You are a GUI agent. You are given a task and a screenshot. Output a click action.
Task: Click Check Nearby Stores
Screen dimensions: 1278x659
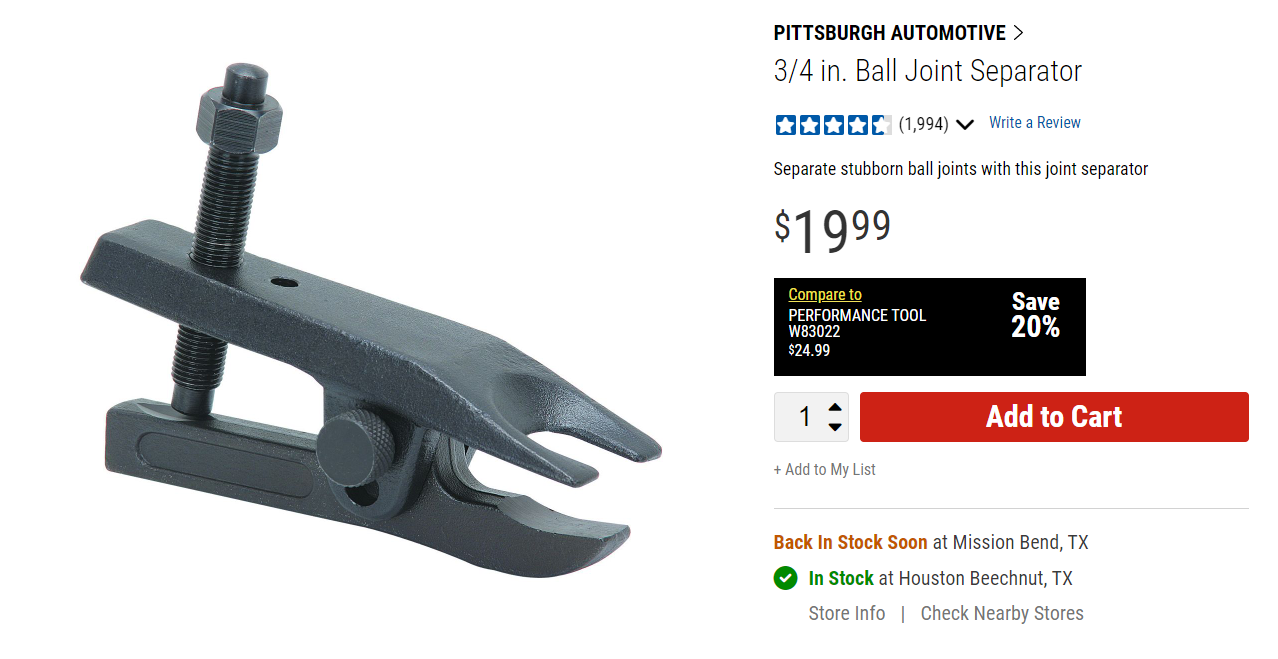(x=1002, y=613)
